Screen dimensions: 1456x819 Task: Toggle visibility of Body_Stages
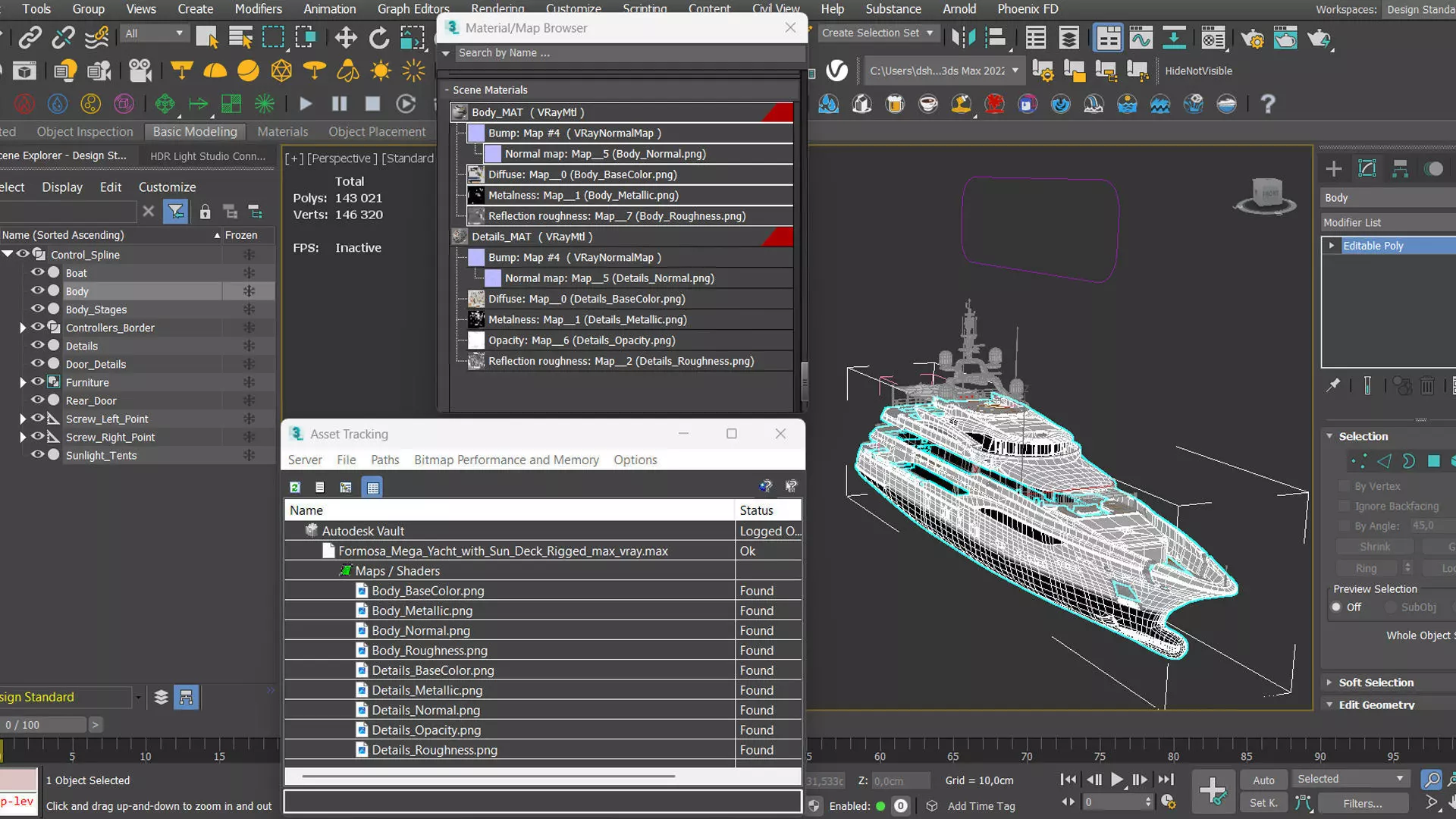(36, 309)
